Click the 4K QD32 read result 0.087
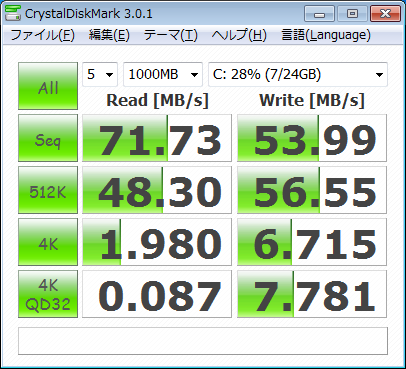The height and width of the screenshot is (369, 406). (157, 294)
